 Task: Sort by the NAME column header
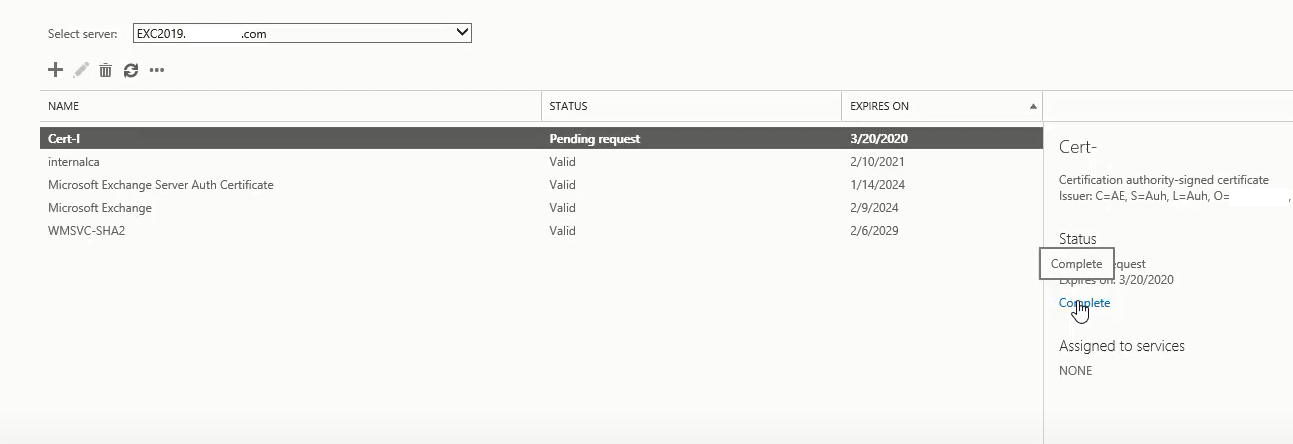291,106
